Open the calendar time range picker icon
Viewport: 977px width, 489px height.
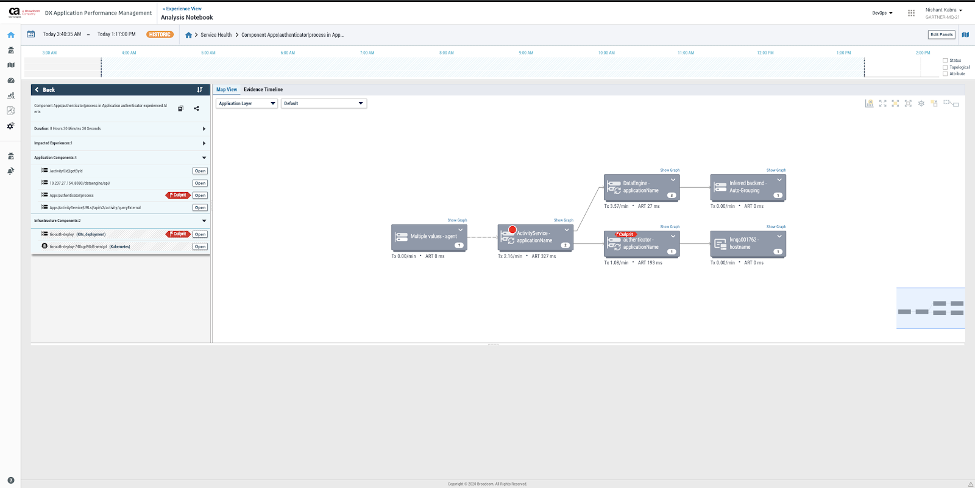[x=31, y=34]
